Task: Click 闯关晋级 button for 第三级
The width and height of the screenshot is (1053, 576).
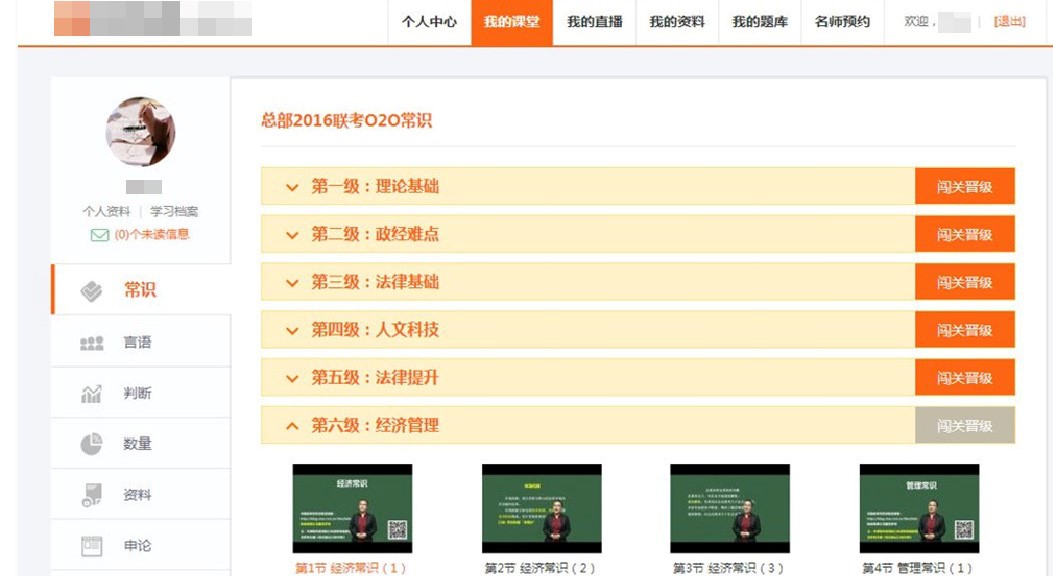Action: [x=964, y=282]
